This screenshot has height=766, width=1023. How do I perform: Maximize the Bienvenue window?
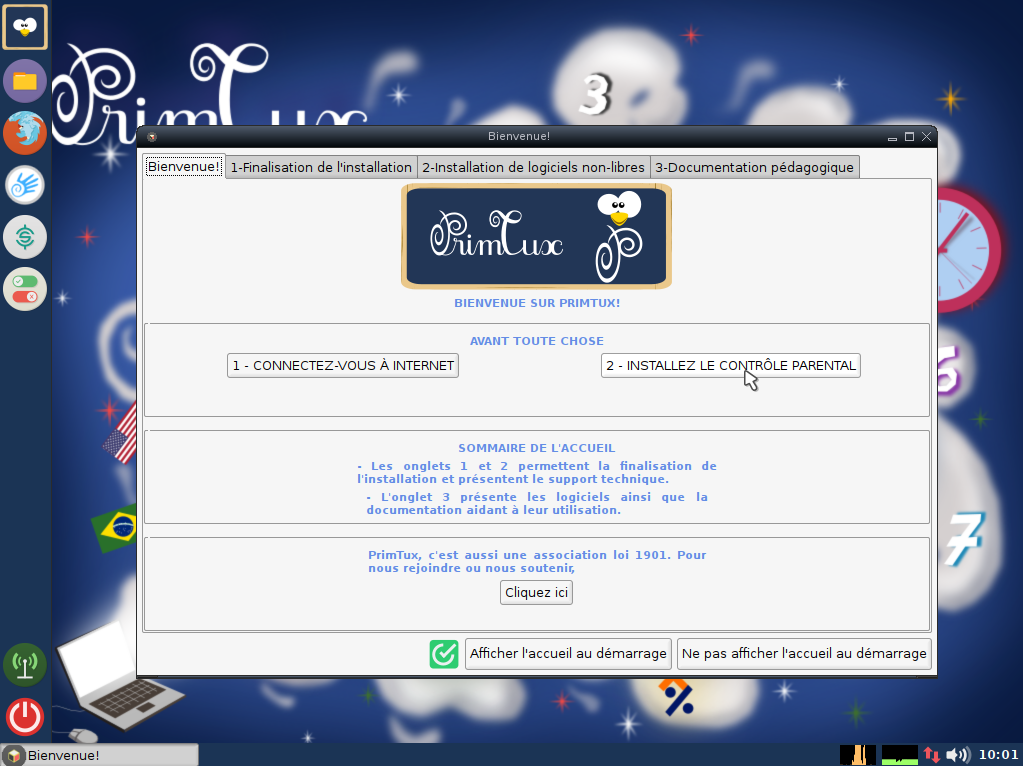pos(909,136)
